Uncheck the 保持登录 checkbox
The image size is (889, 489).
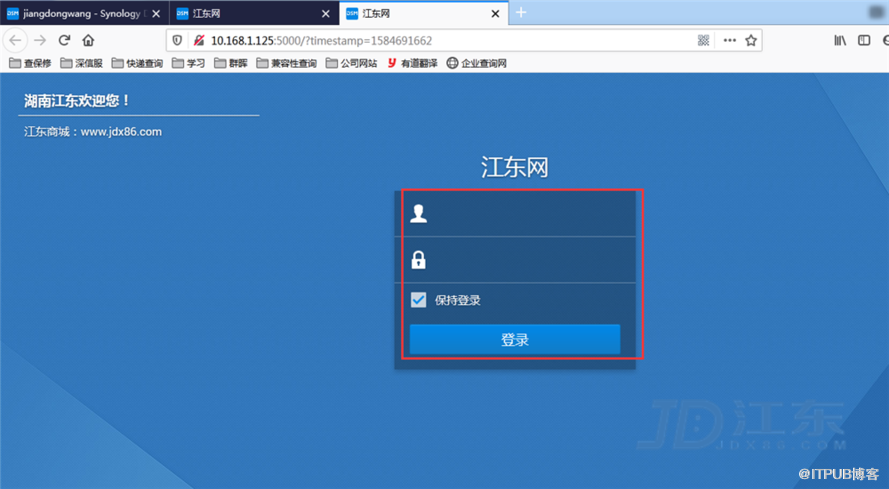click(418, 300)
